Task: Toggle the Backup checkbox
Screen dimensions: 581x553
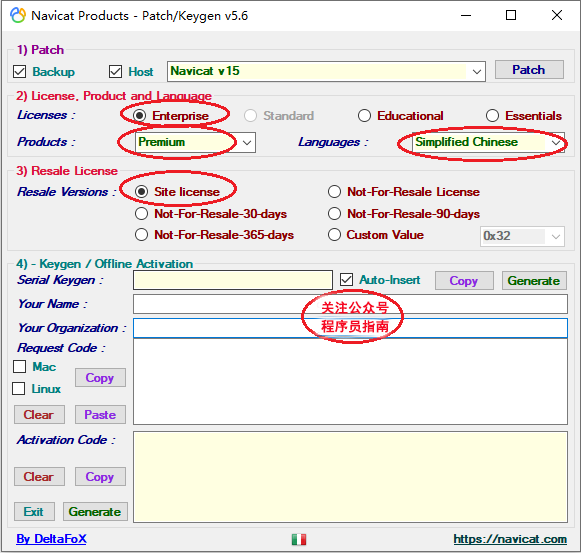Action: tap(19, 72)
